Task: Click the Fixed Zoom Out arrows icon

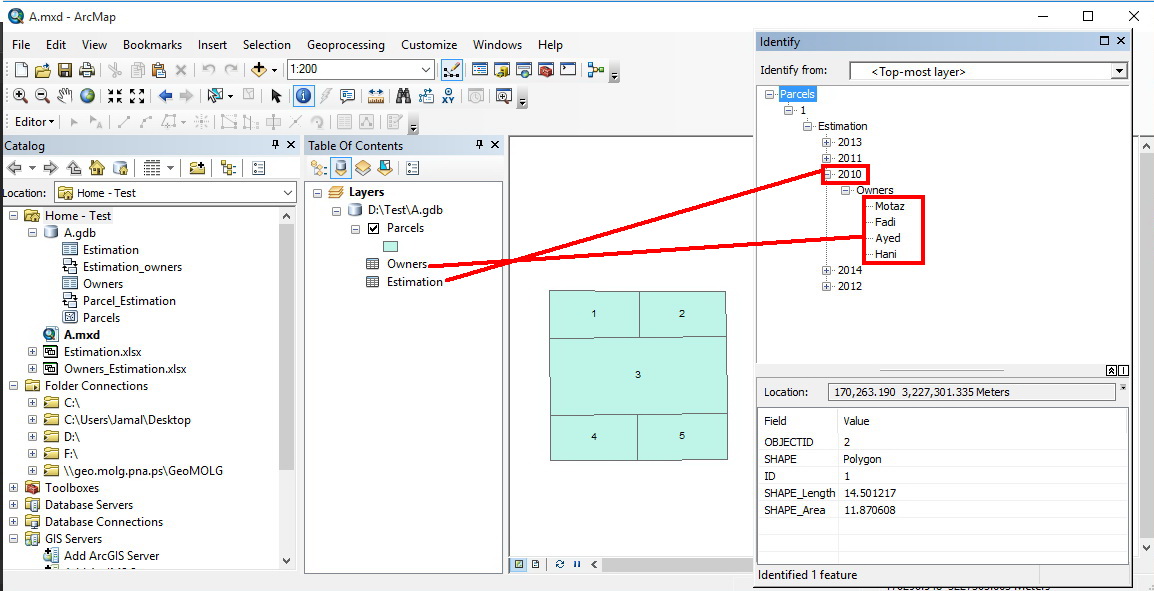Action: pos(137,96)
